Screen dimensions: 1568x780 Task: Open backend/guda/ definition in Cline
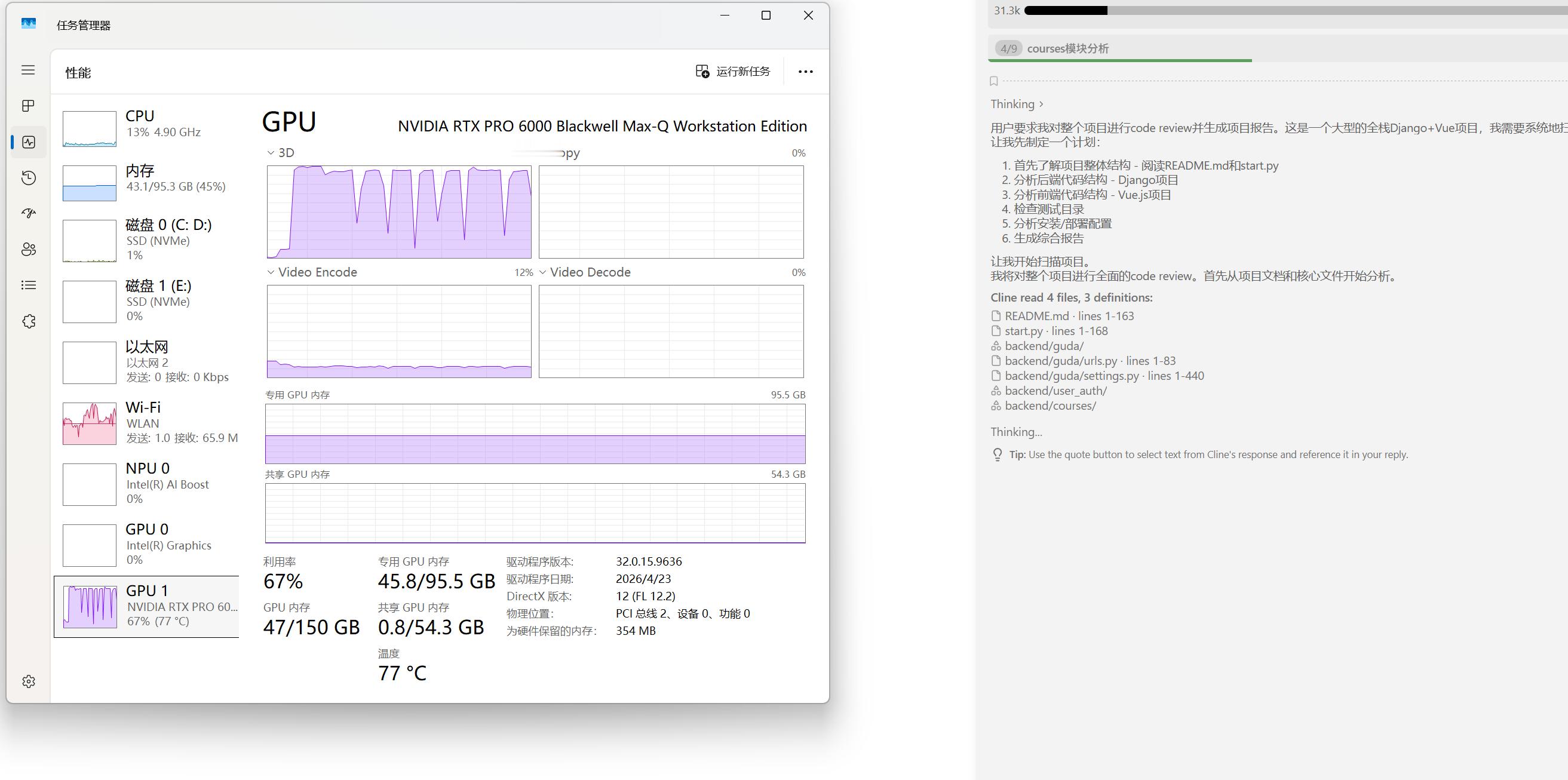[x=1038, y=346]
